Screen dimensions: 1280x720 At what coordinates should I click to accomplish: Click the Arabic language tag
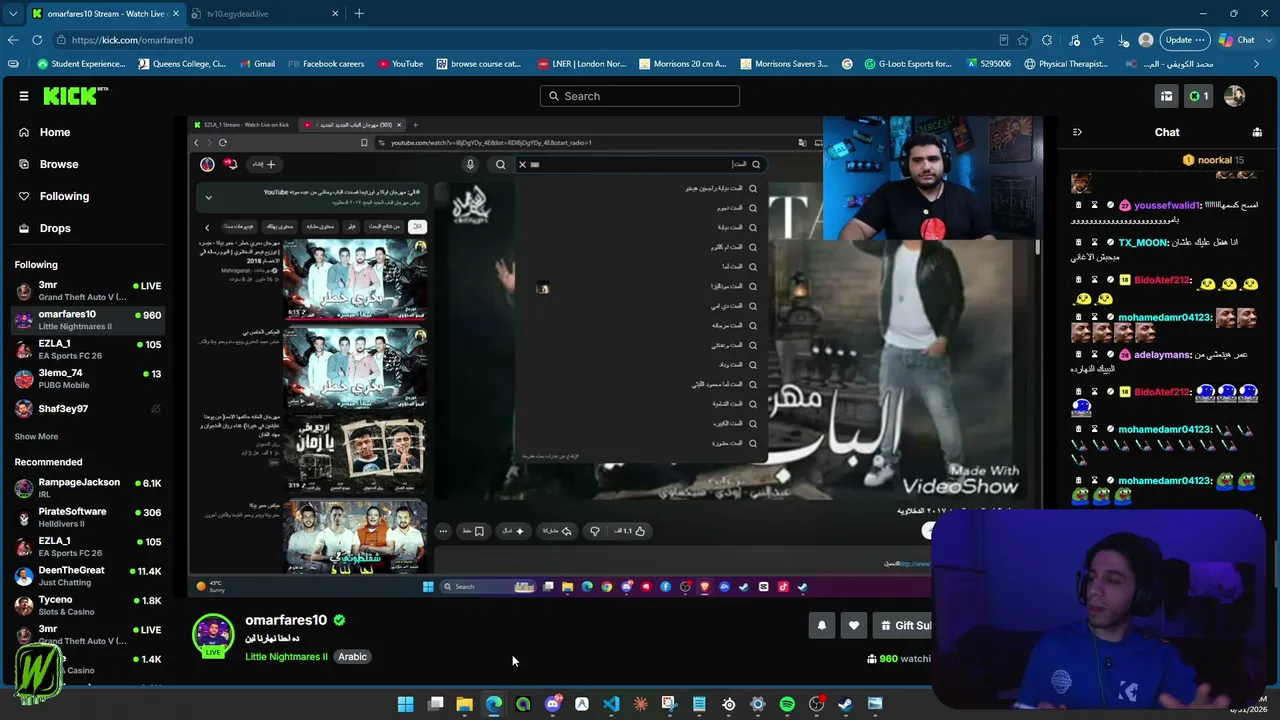point(352,657)
